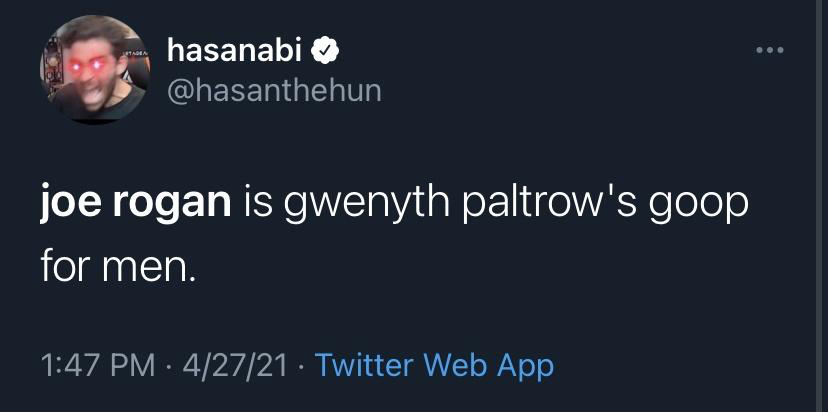Viewport: 828px width, 412px height.
Task: Click the word "App" in the source label
Action: pyautogui.click(x=526, y=366)
